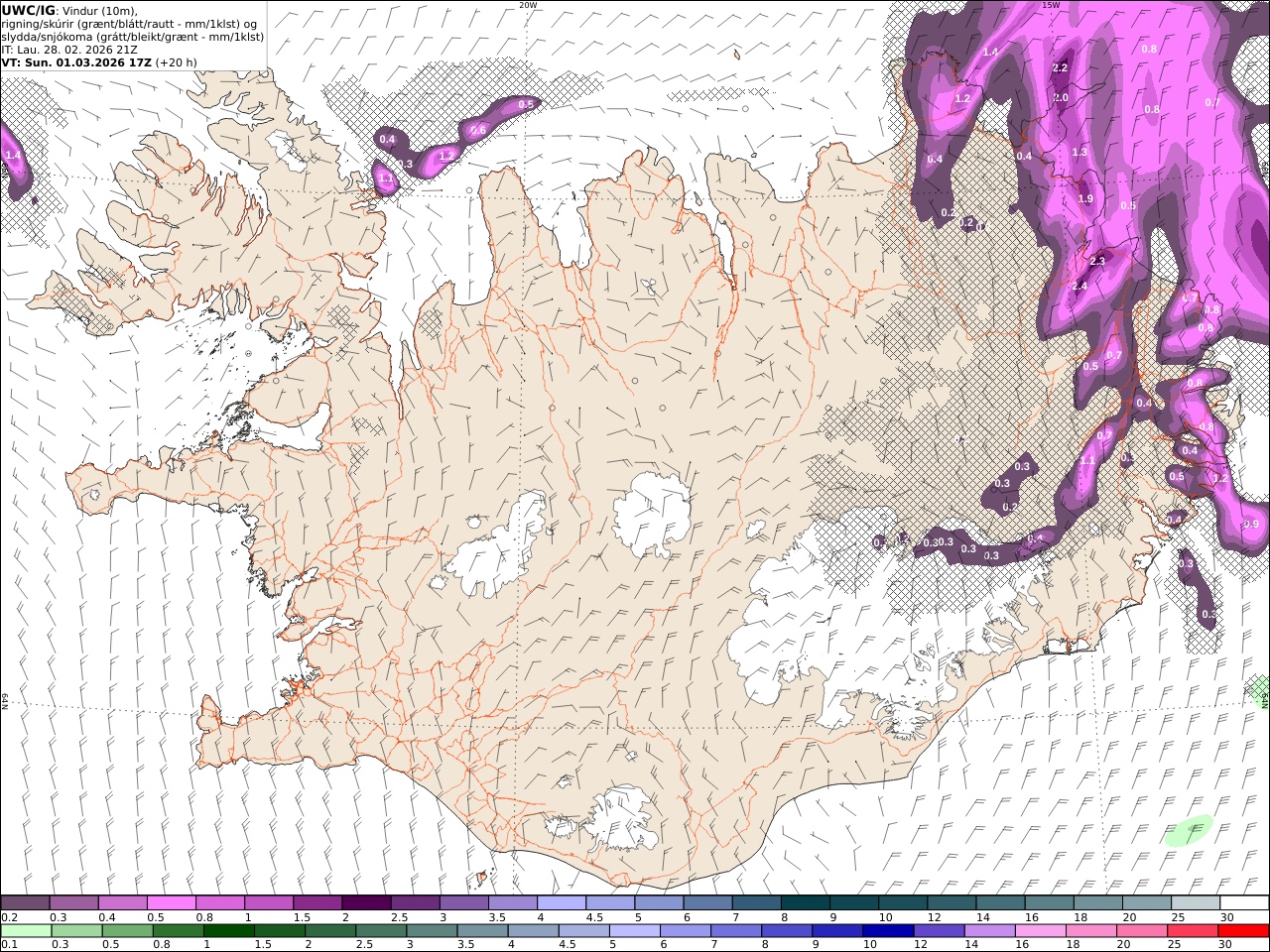Select the 'IT: Lau. 28. 02. 2026 21Z' line

tap(69, 50)
